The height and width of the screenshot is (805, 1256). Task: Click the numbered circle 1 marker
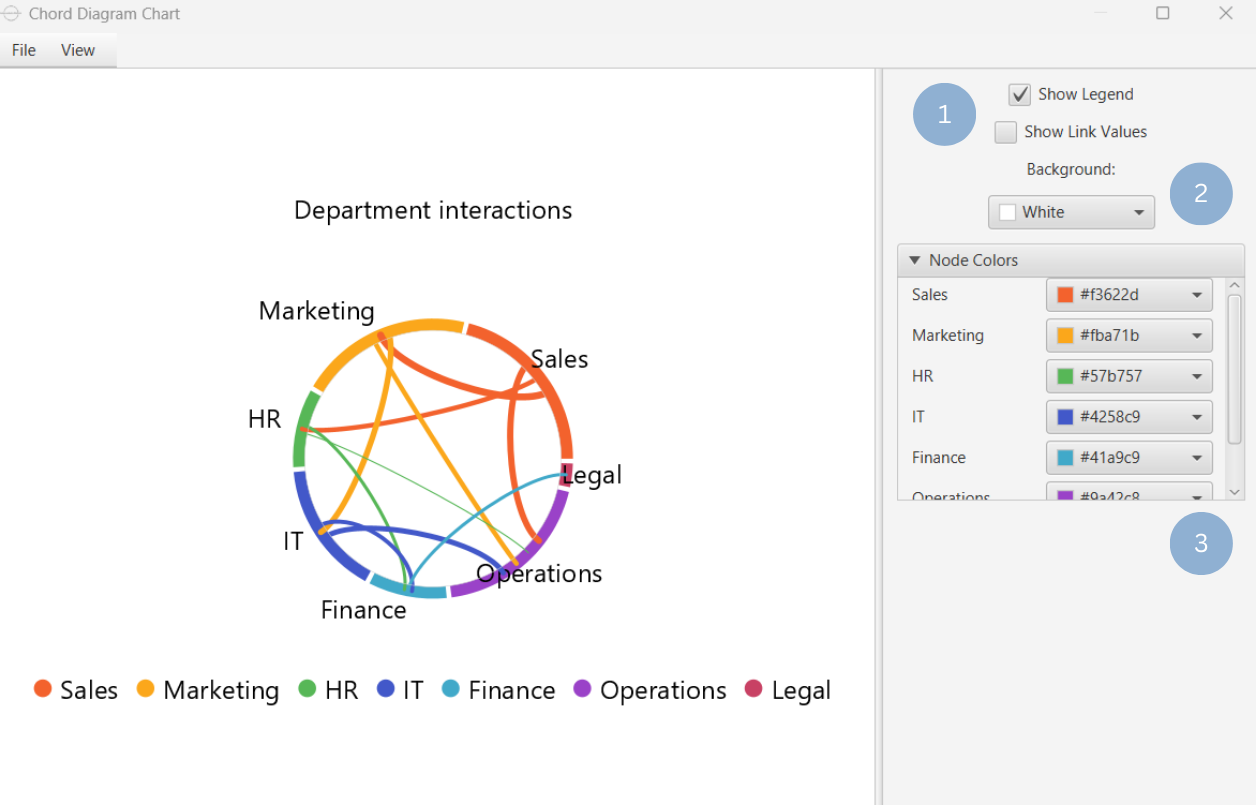tap(945, 114)
